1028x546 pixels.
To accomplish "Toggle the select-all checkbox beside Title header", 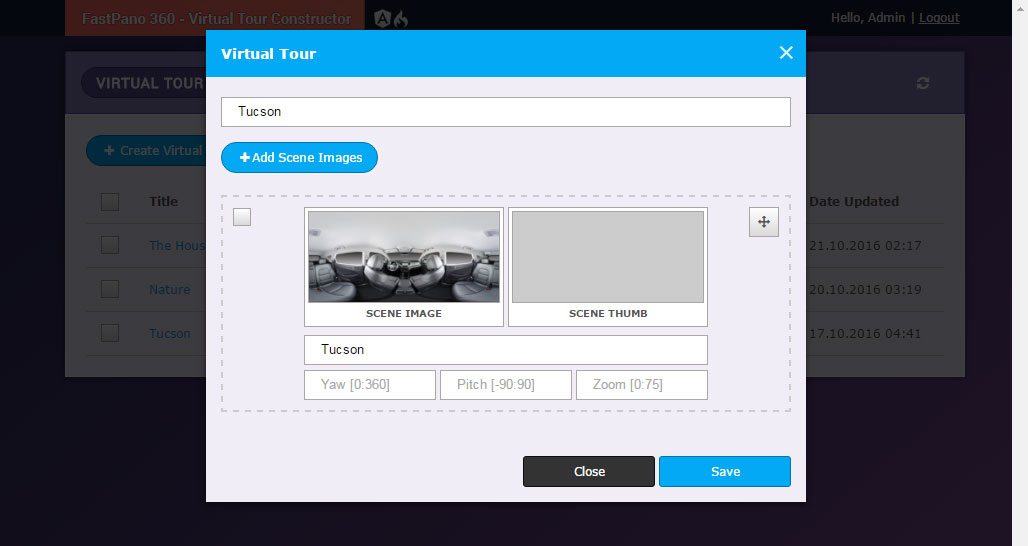I will (110, 202).
